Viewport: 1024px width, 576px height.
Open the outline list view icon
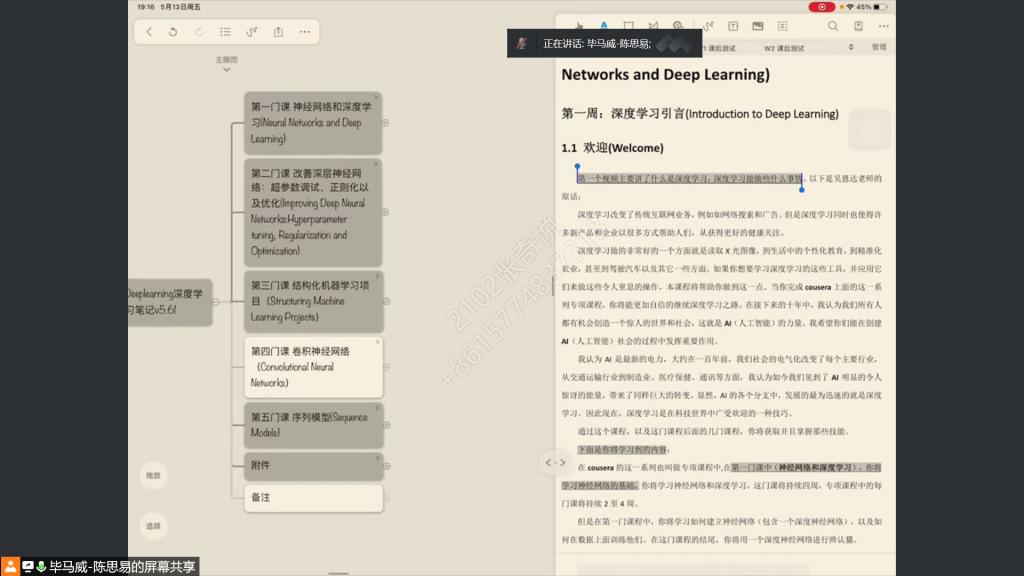tap(225, 32)
